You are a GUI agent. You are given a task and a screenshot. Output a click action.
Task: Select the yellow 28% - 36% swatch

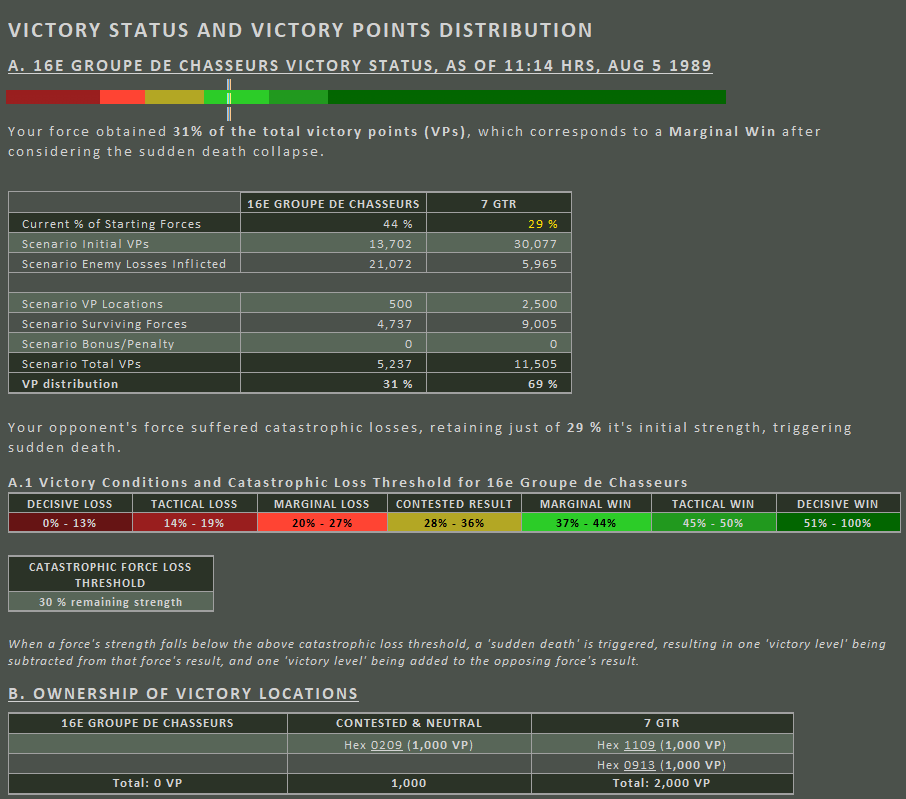click(x=454, y=523)
